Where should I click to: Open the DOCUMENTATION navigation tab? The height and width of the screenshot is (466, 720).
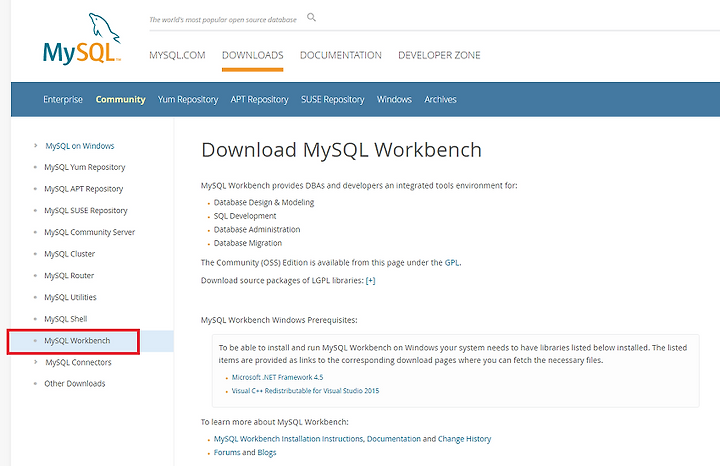(x=341, y=55)
